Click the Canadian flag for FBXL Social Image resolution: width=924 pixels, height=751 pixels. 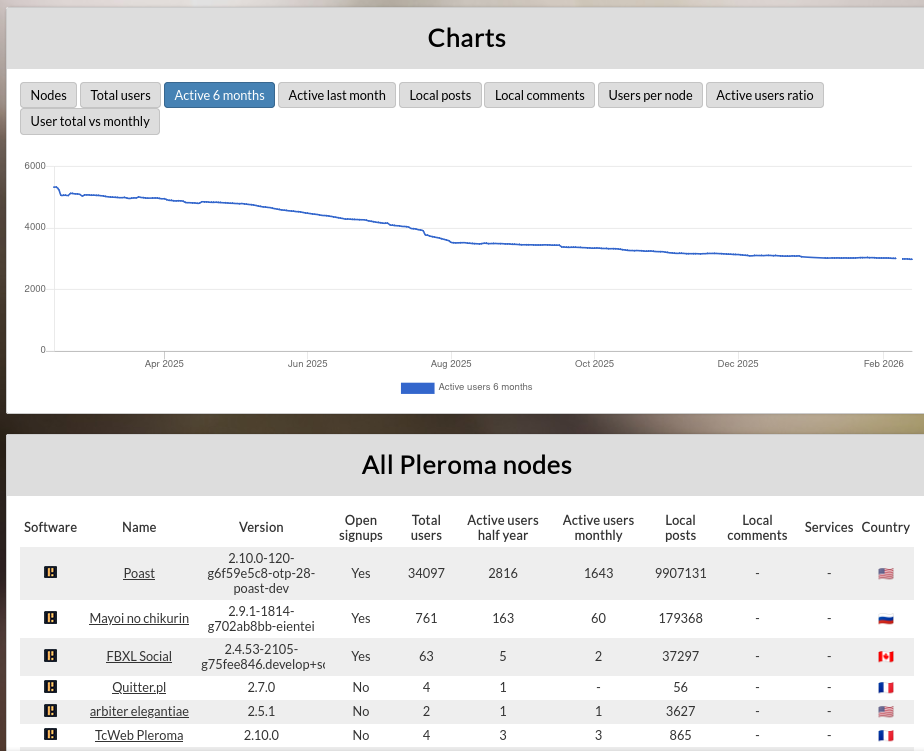tap(885, 657)
